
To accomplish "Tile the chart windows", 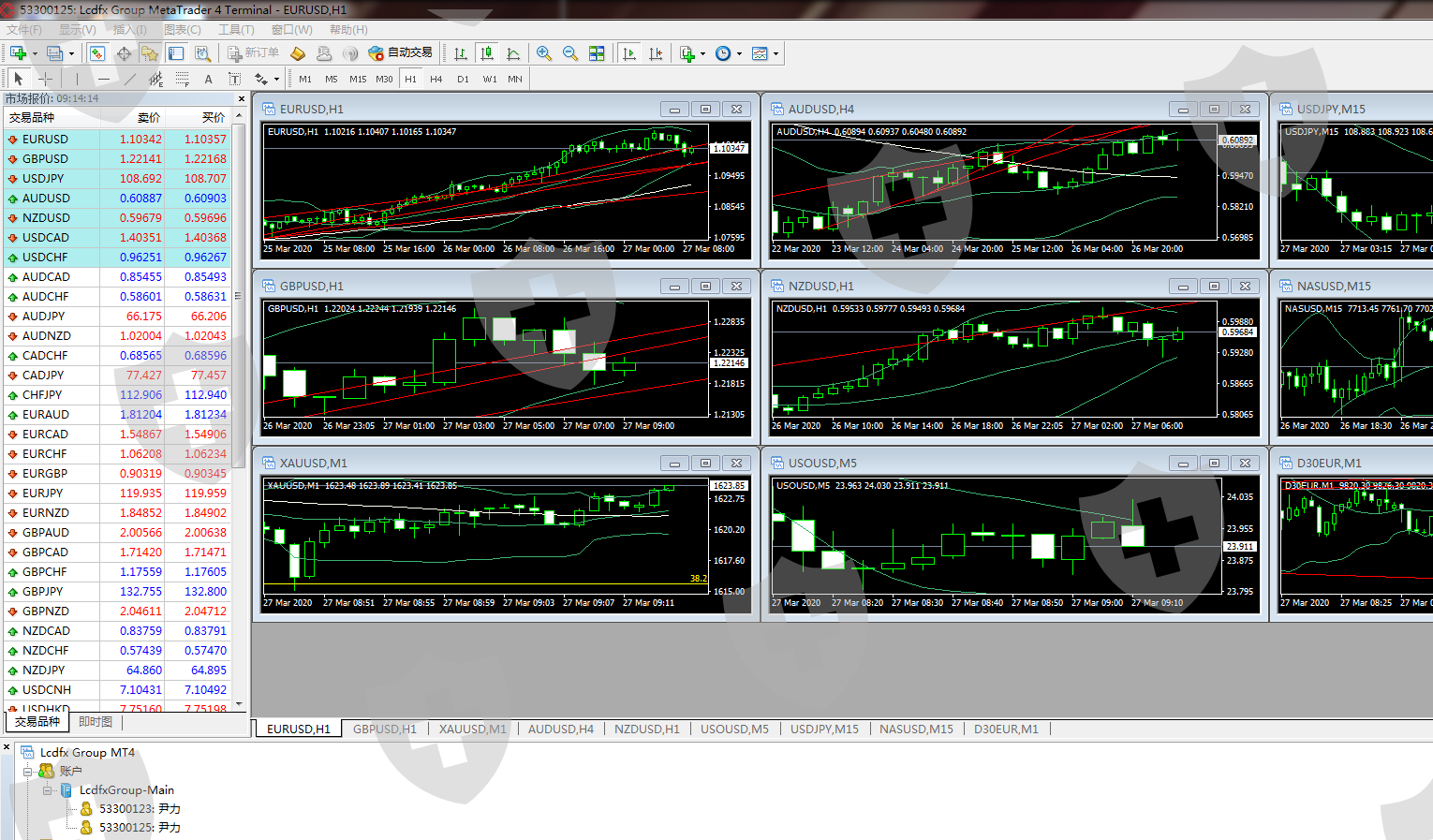I will [x=597, y=53].
